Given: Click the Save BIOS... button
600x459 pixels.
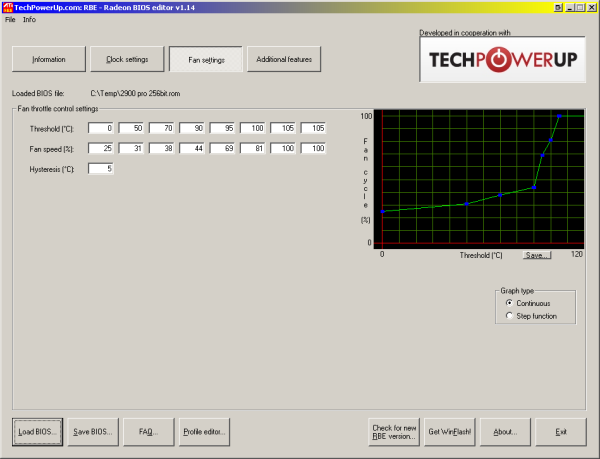Looking at the screenshot, I should click(x=93, y=432).
